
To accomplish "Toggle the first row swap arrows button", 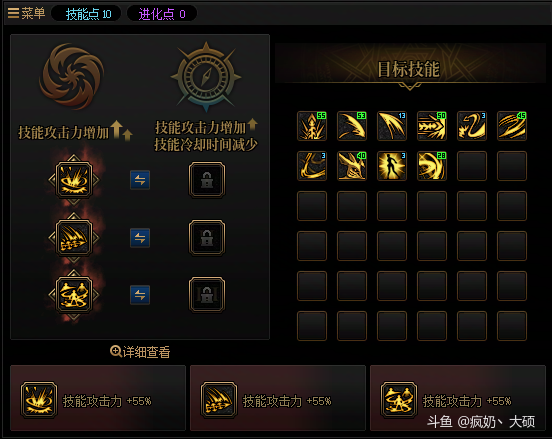I will [140, 180].
